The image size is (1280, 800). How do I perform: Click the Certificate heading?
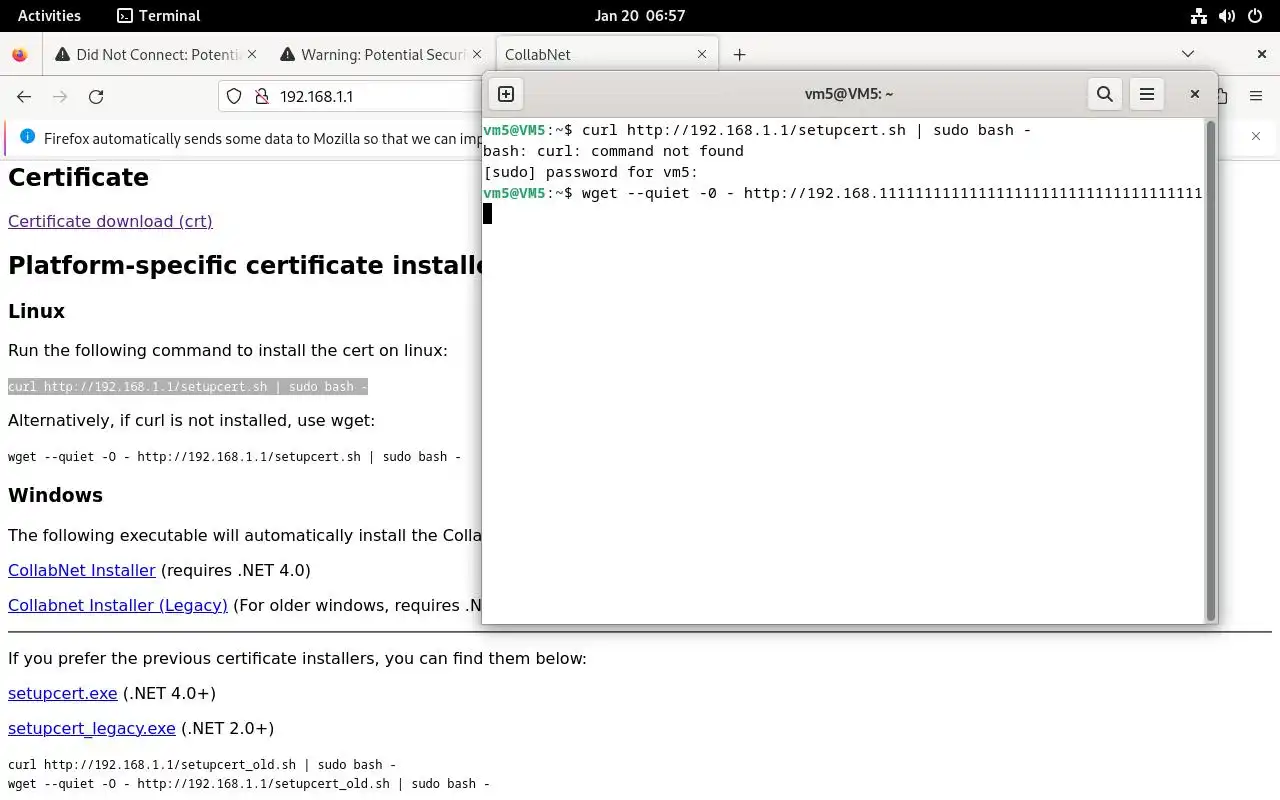tap(78, 177)
